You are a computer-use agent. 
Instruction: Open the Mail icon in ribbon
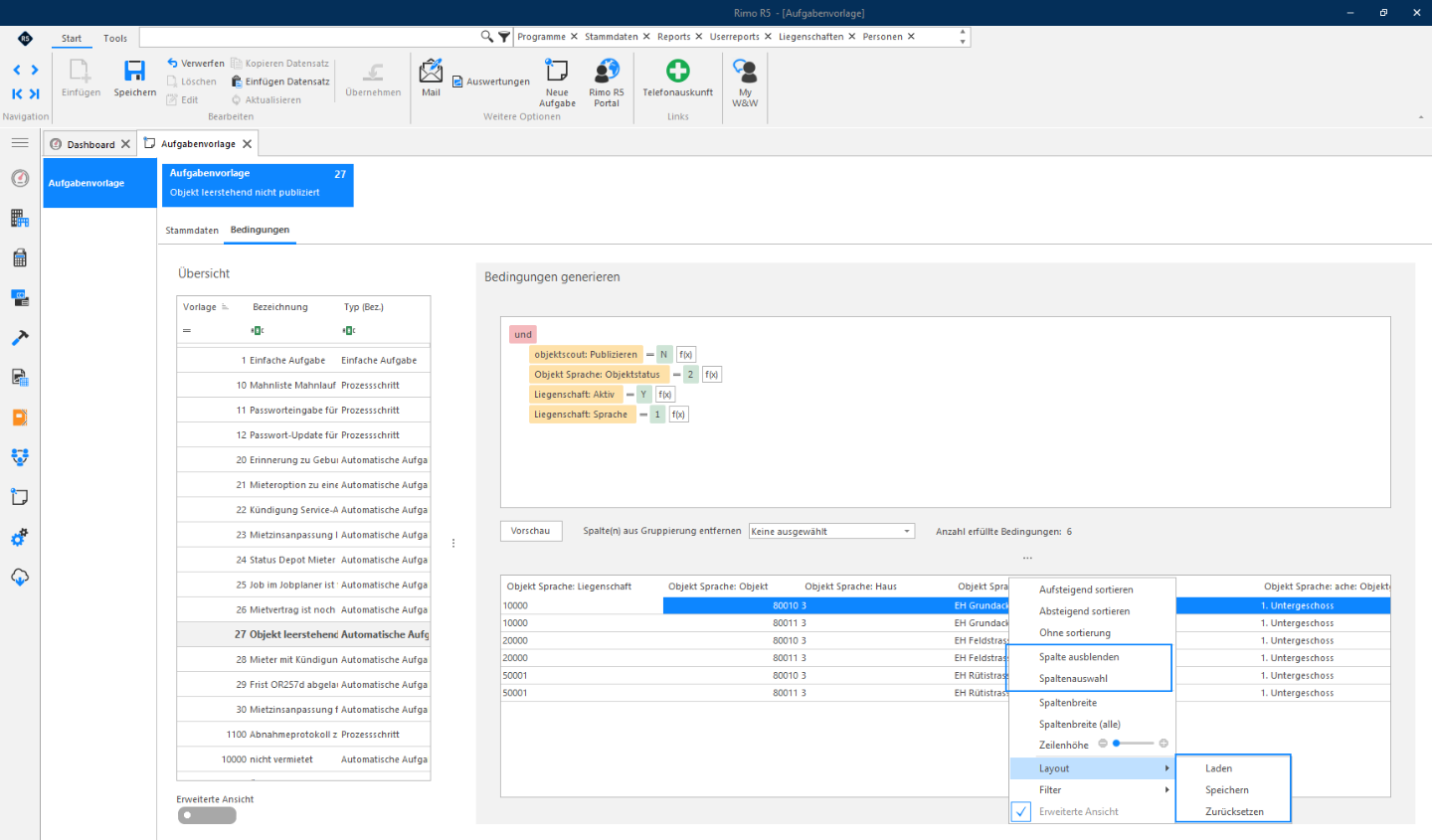click(x=431, y=71)
